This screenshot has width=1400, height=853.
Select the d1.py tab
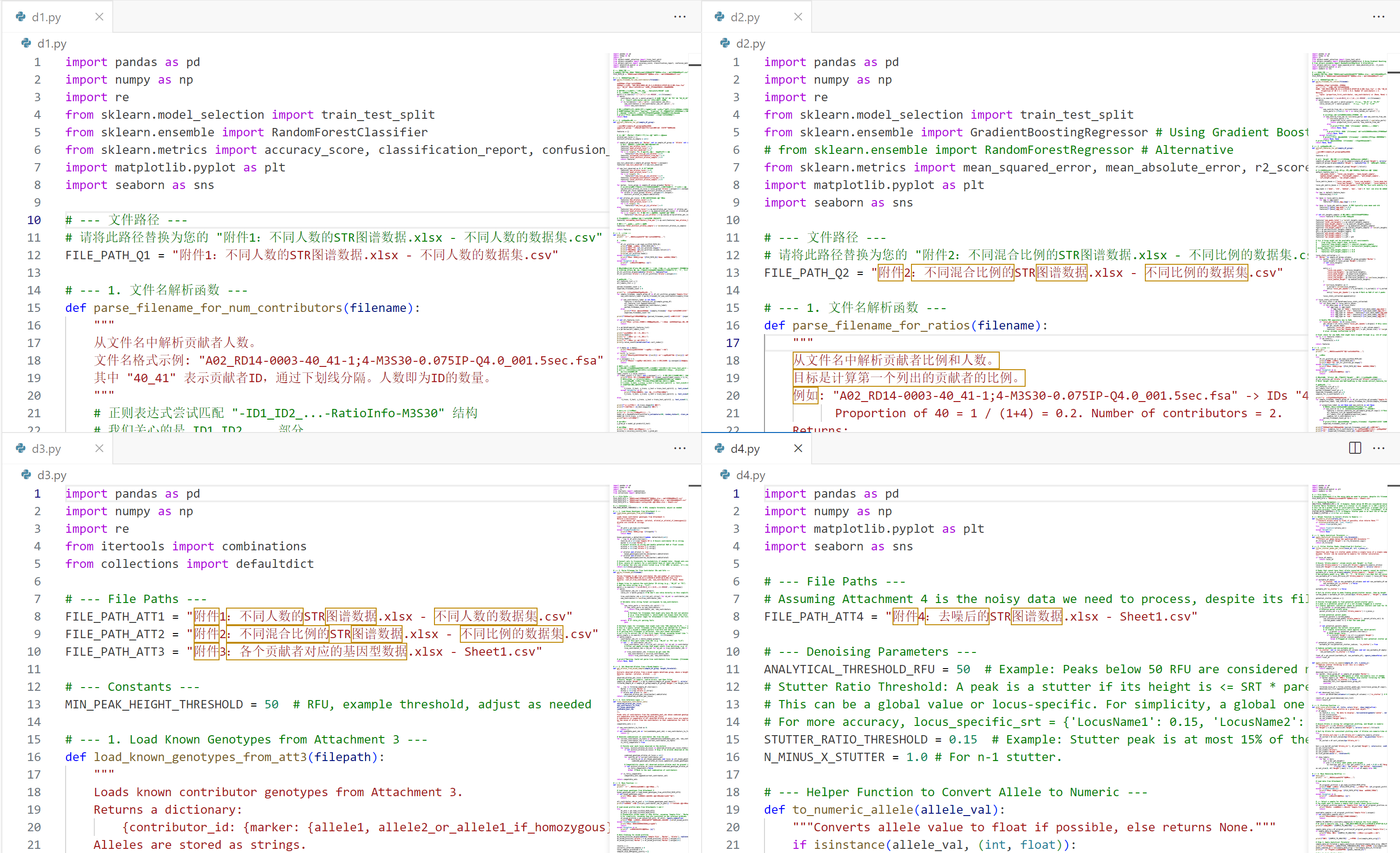(47, 18)
